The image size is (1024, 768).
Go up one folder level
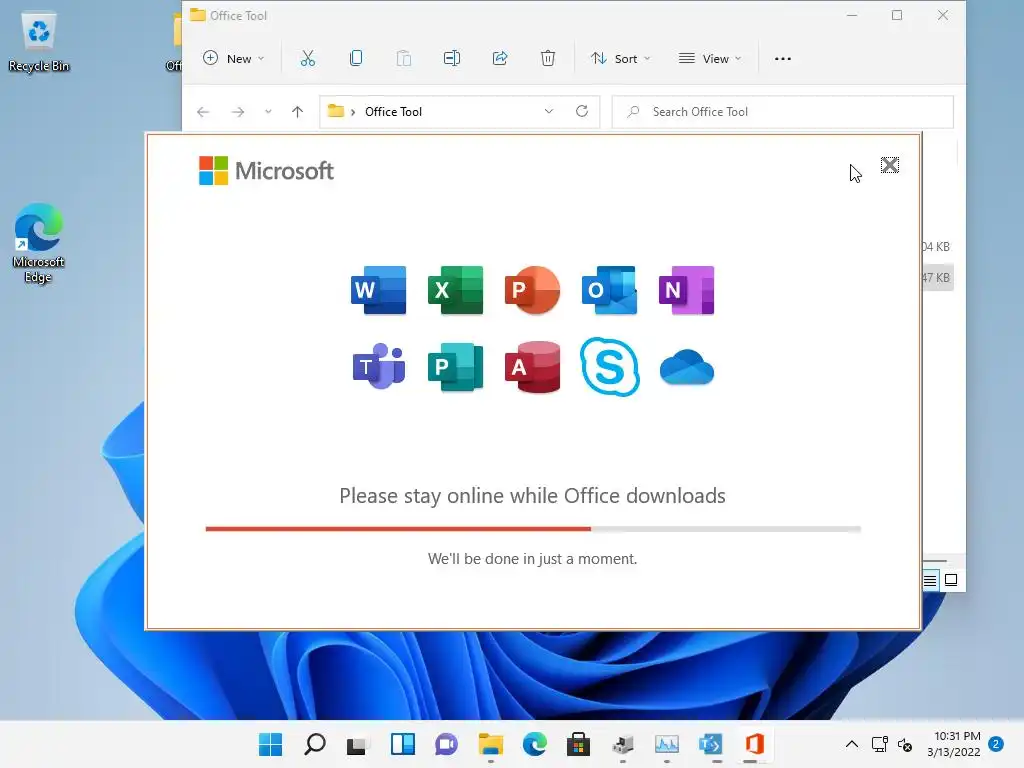(297, 112)
